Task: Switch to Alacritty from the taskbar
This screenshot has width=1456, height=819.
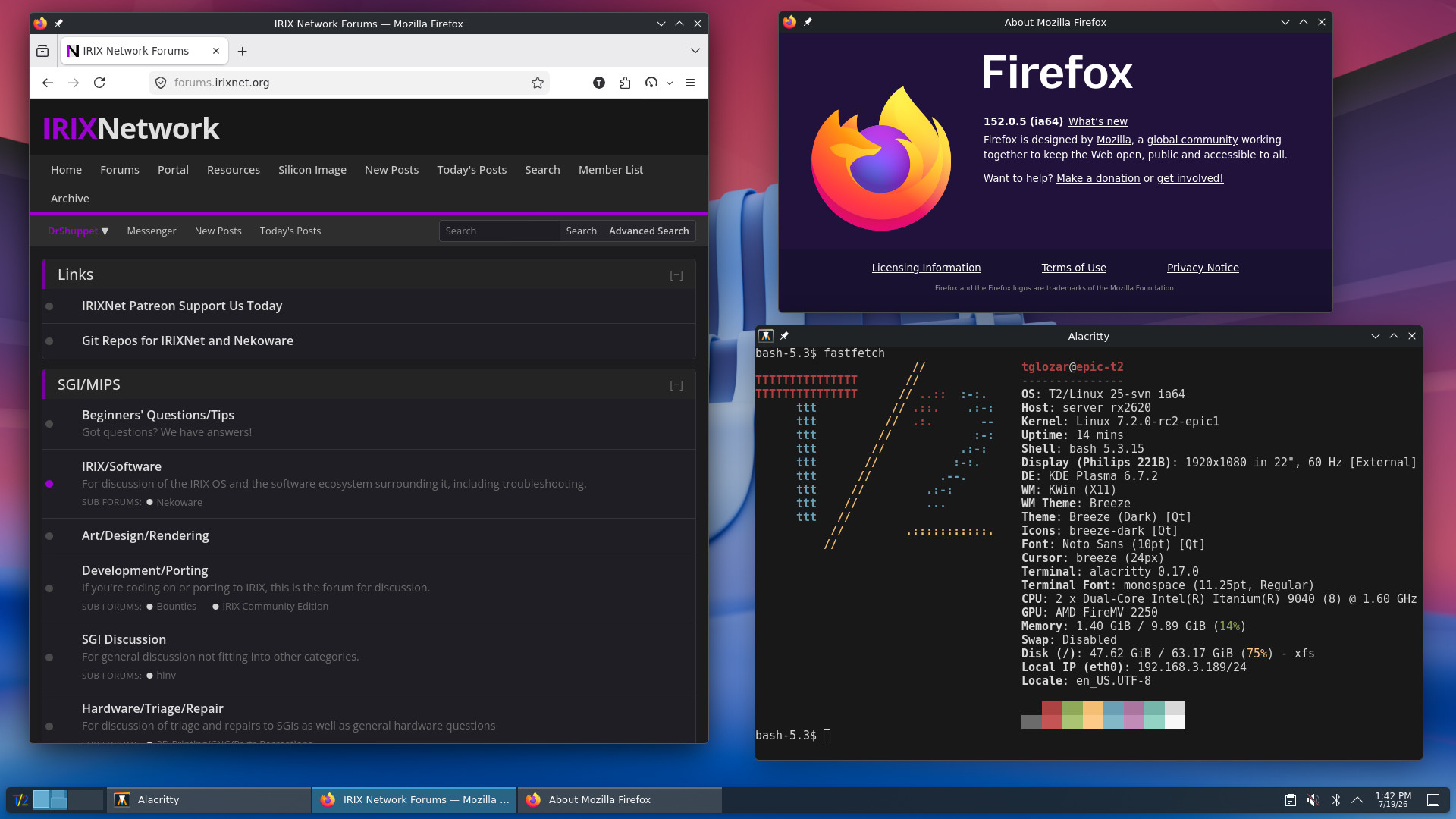Action: (x=209, y=799)
